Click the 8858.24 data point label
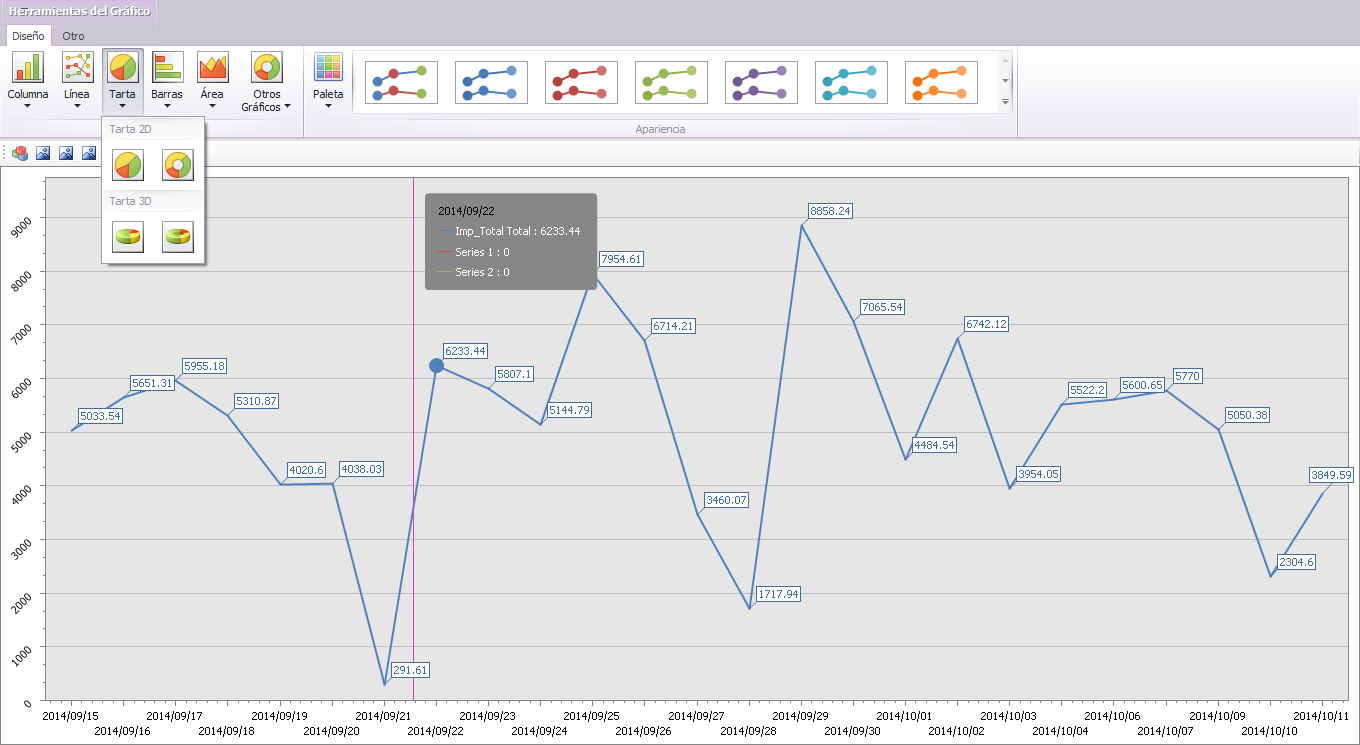Viewport: 1360px width, 745px height. (830, 211)
